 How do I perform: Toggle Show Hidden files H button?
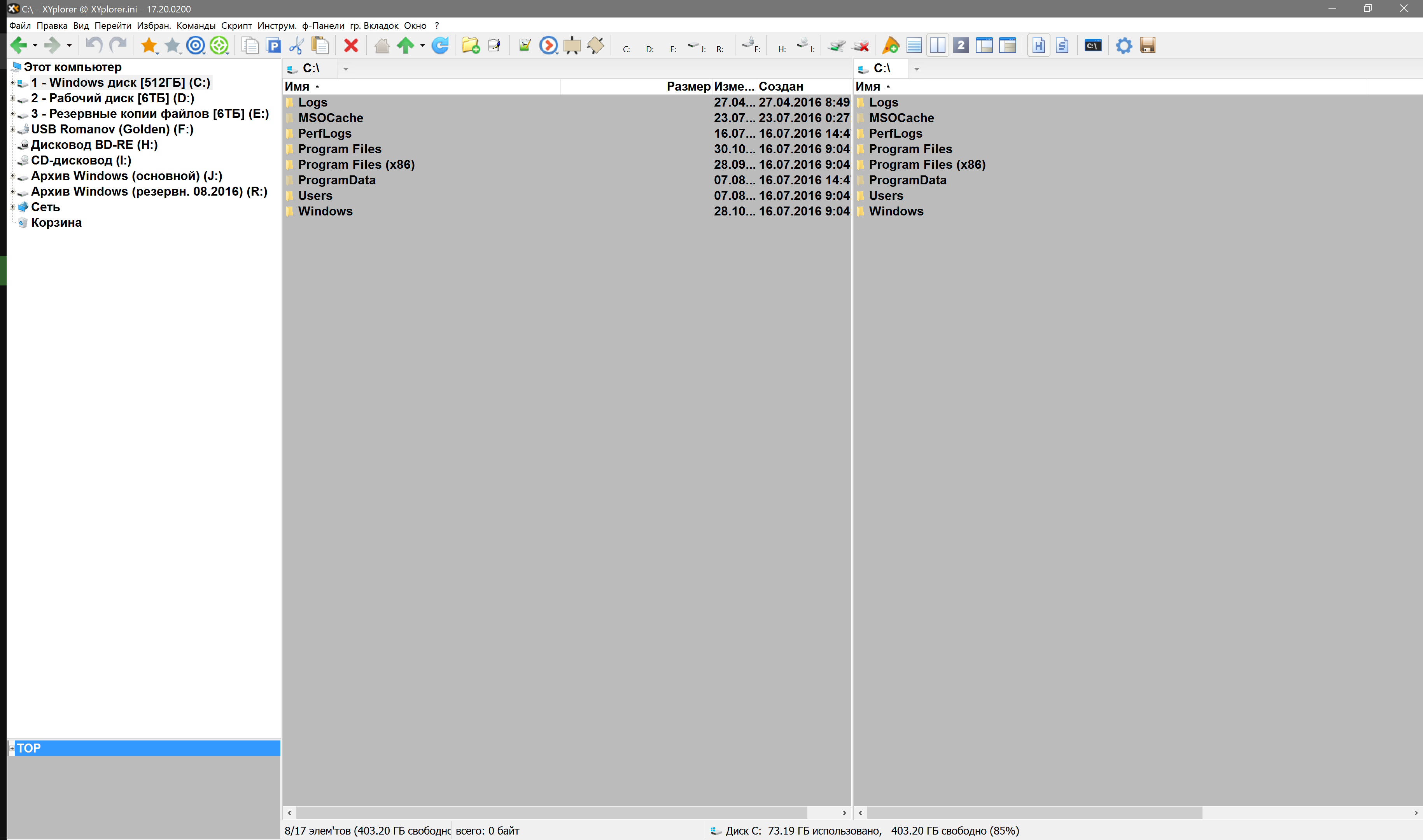click(1038, 45)
